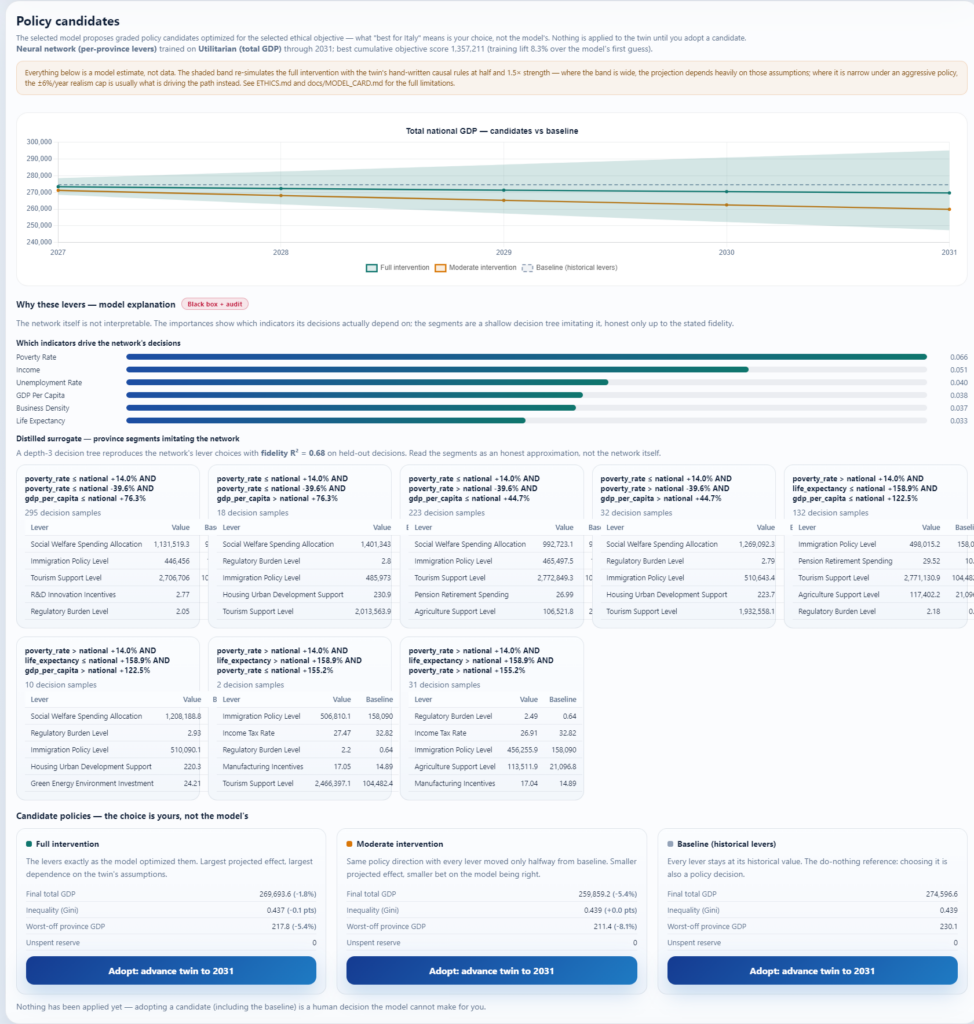Click the 2029 Moderate intervention data point
The image size is (974, 1024).
pos(504,200)
